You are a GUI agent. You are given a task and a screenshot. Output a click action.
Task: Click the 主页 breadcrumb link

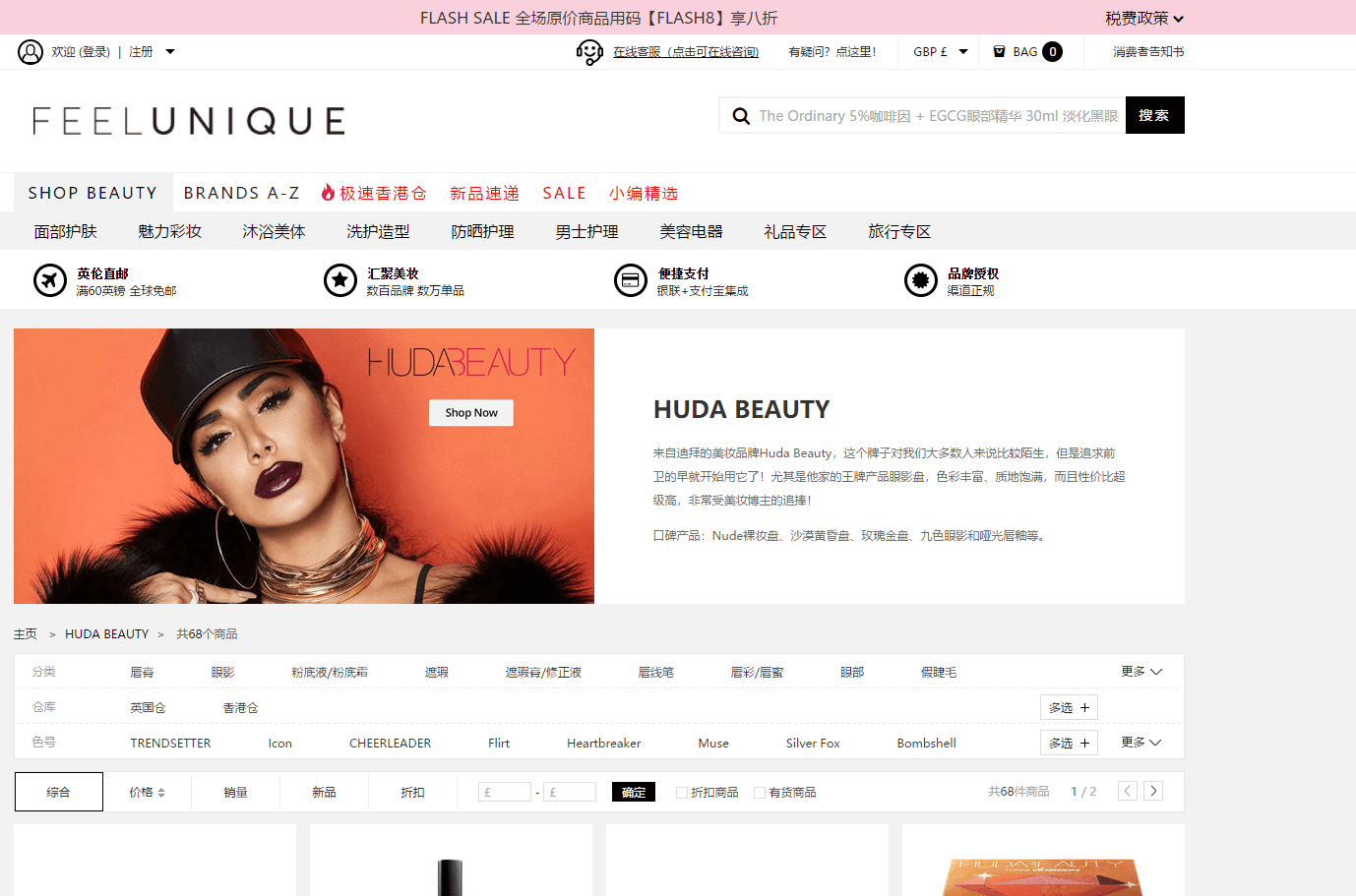click(x=26, y=634)
